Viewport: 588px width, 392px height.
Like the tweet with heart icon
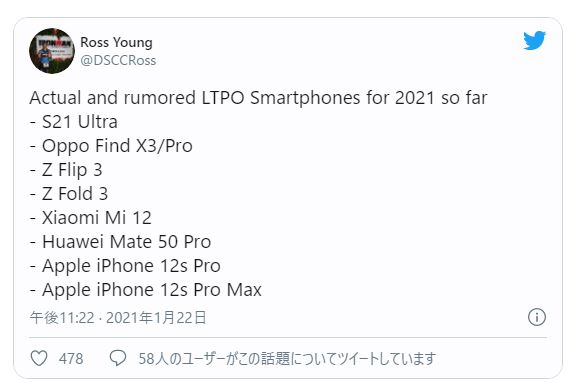pos(39,358)
